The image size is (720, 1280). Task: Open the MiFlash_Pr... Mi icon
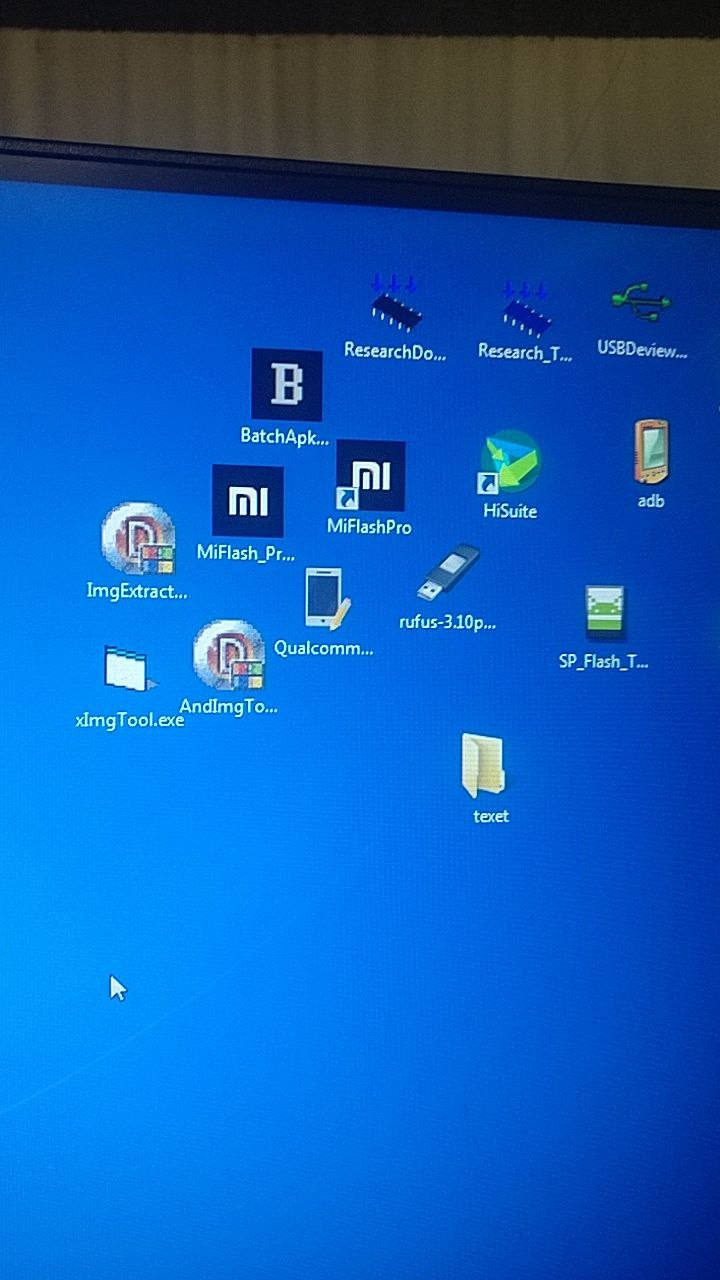tap(248, 501)
